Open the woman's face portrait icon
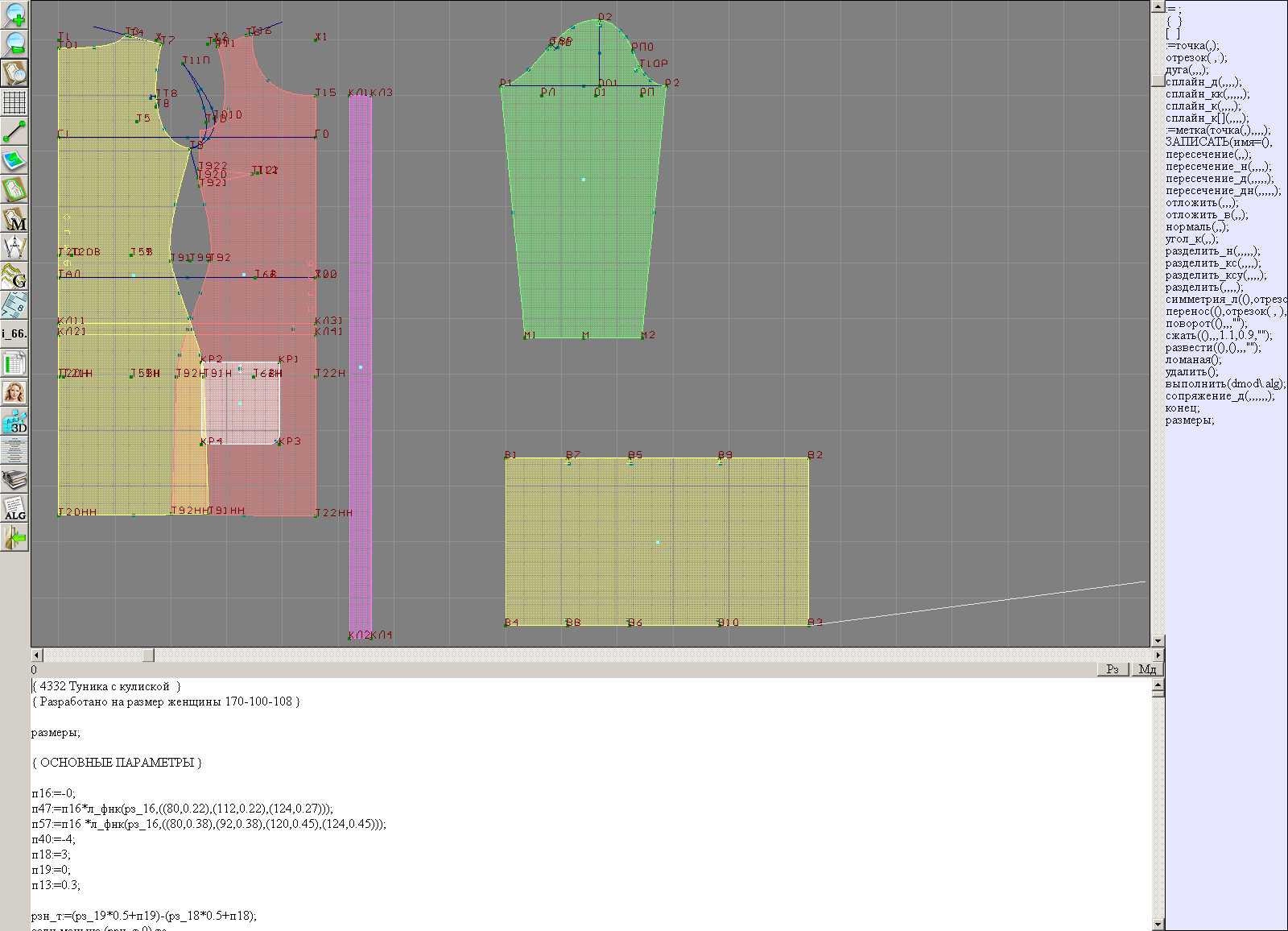1288x931 pixels. click(14, 393)
